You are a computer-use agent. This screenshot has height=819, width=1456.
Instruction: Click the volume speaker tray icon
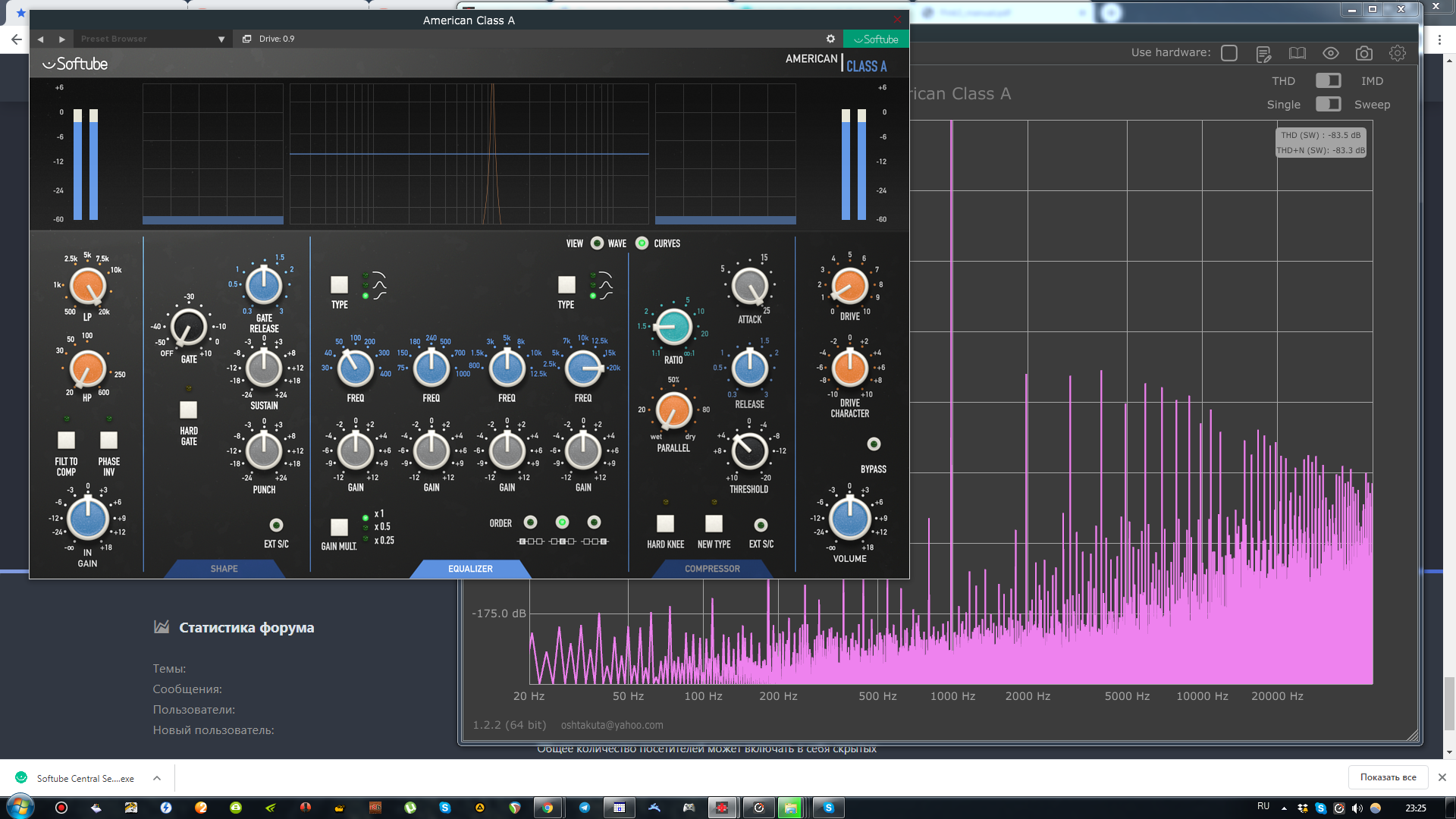click(x=1357, y=808)
